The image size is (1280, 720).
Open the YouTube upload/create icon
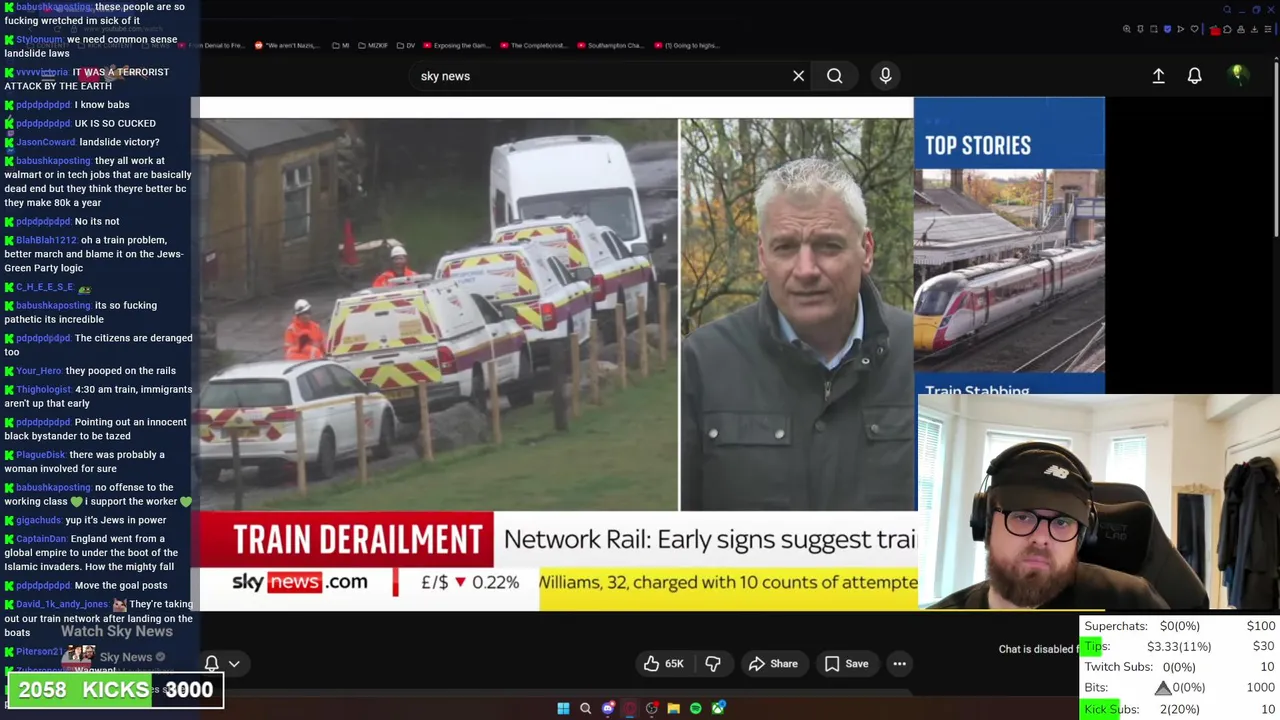(1158, 76)
